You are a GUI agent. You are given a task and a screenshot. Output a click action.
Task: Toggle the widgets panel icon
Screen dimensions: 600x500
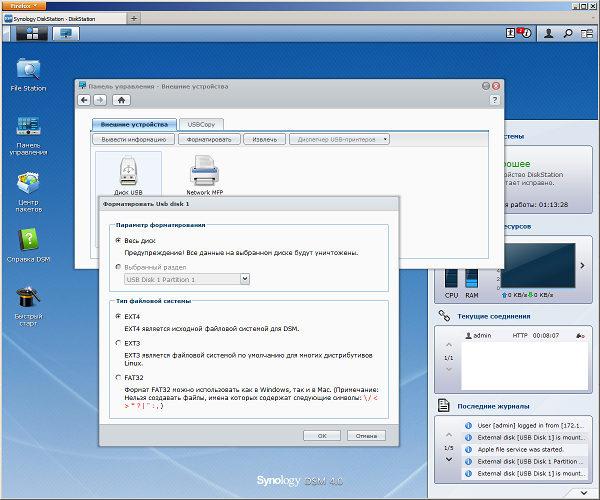[587, 34]
